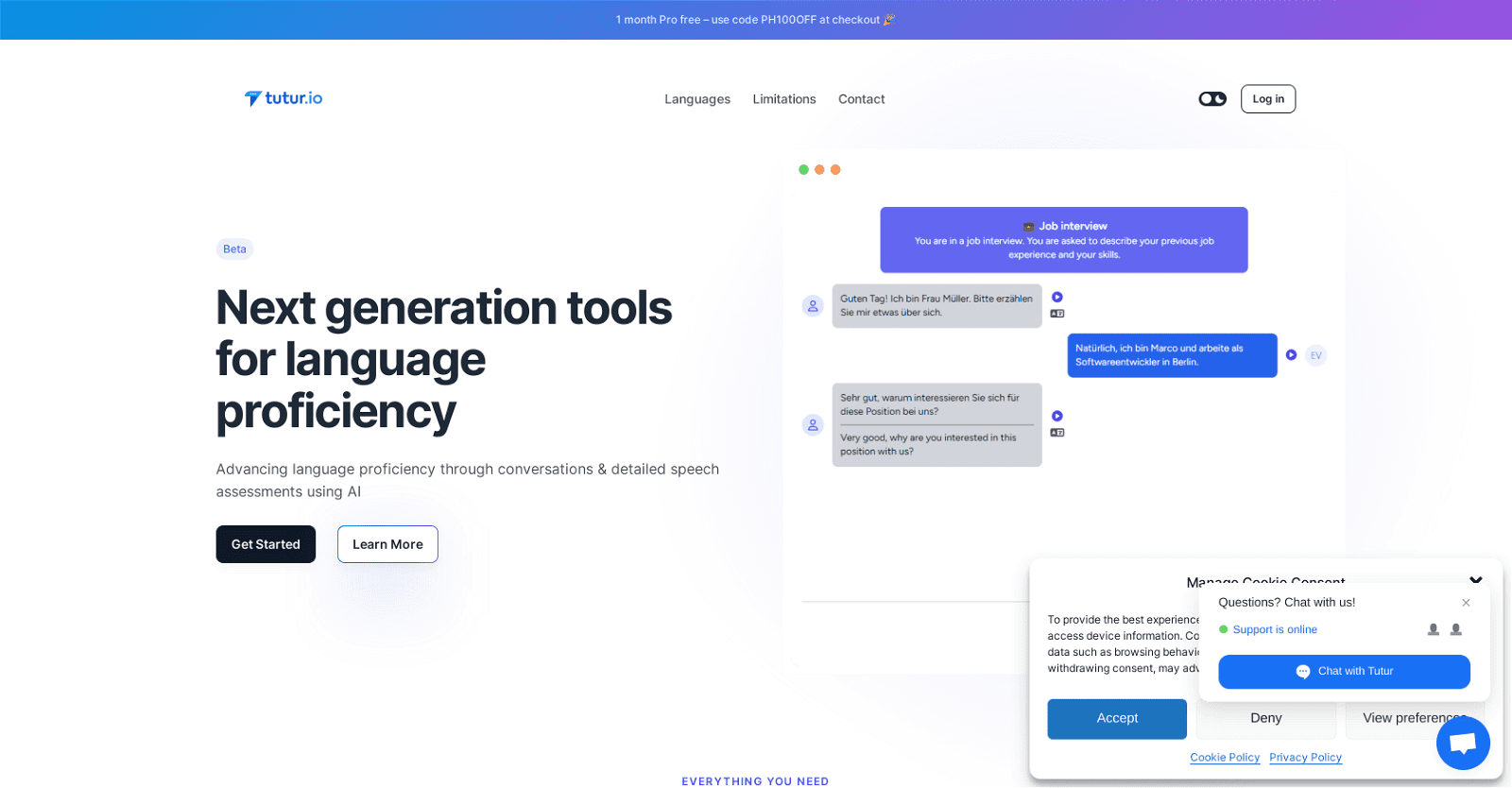The height and width of the screenshot is (788, 1512).
Task: Close the Manage Cookie Consent dialog
Action: 1475,578
